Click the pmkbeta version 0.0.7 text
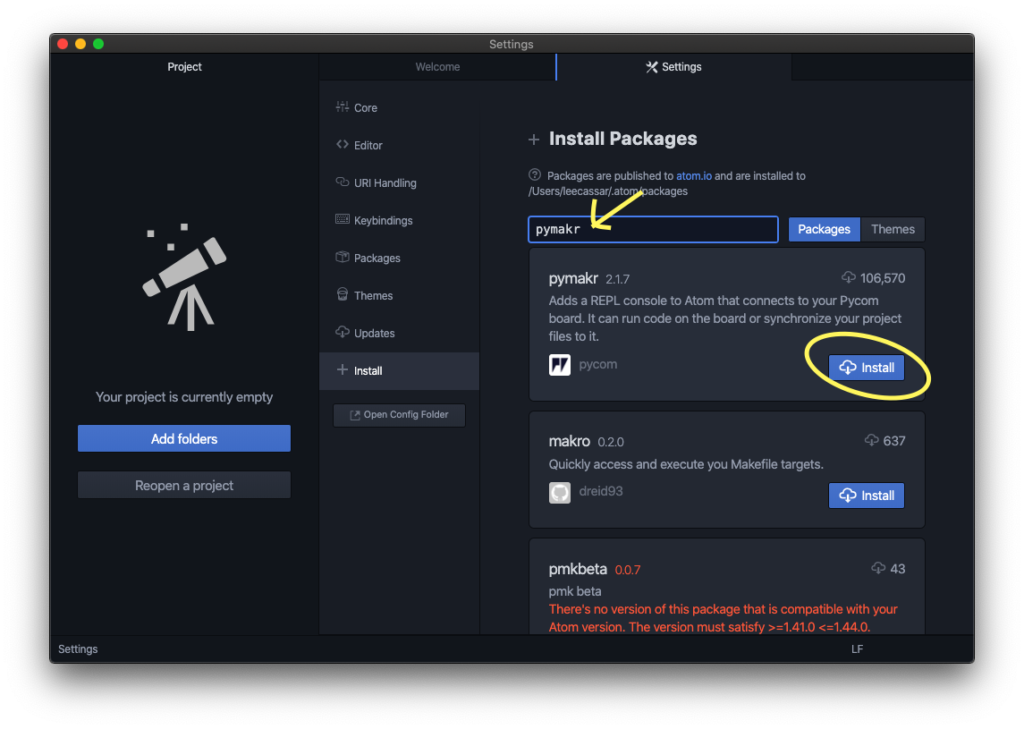1024x729 pixels. coord(628,570)
